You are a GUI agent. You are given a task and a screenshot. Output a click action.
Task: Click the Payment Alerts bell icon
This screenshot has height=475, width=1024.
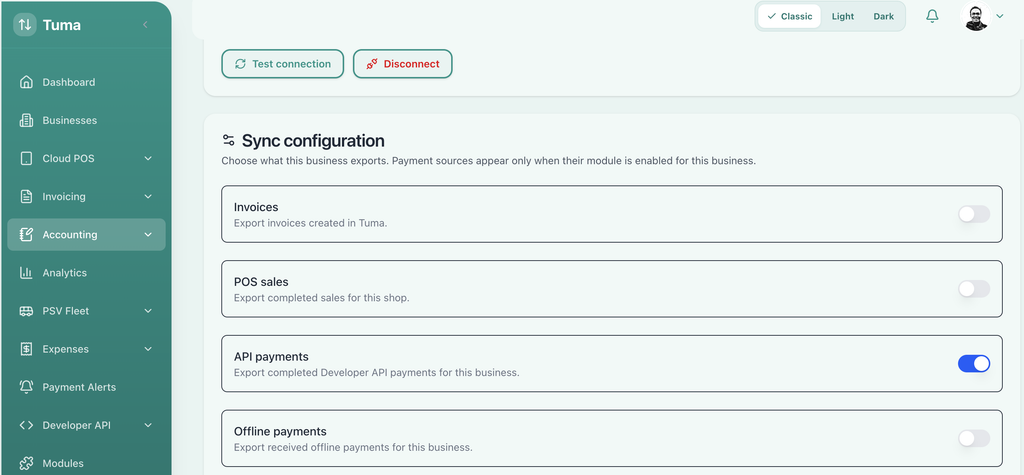pos(26,387)
